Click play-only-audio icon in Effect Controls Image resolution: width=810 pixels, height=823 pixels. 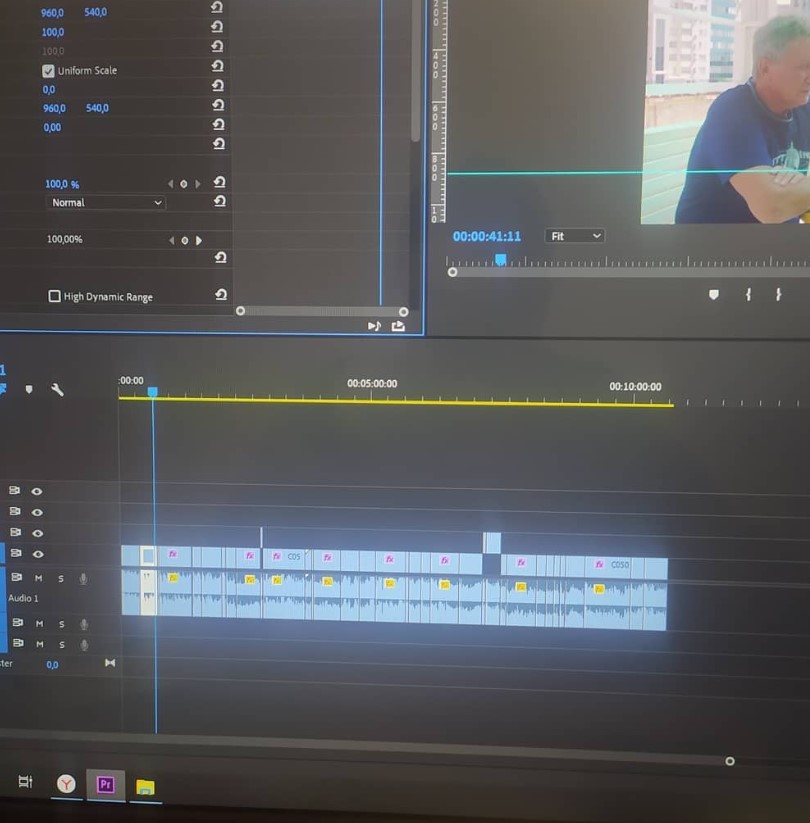(374, 326)
